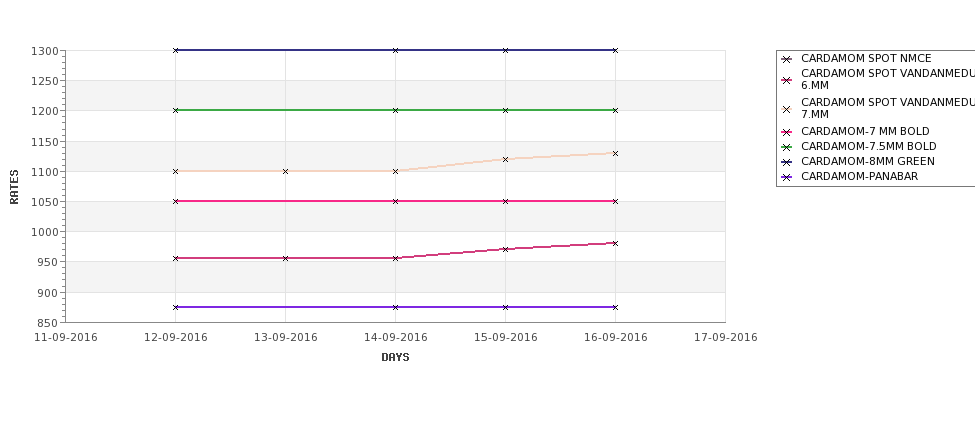
Task: Click the 17-09-2016 x-axis date label
Action: pyautogui.click(x=726, y=338)
